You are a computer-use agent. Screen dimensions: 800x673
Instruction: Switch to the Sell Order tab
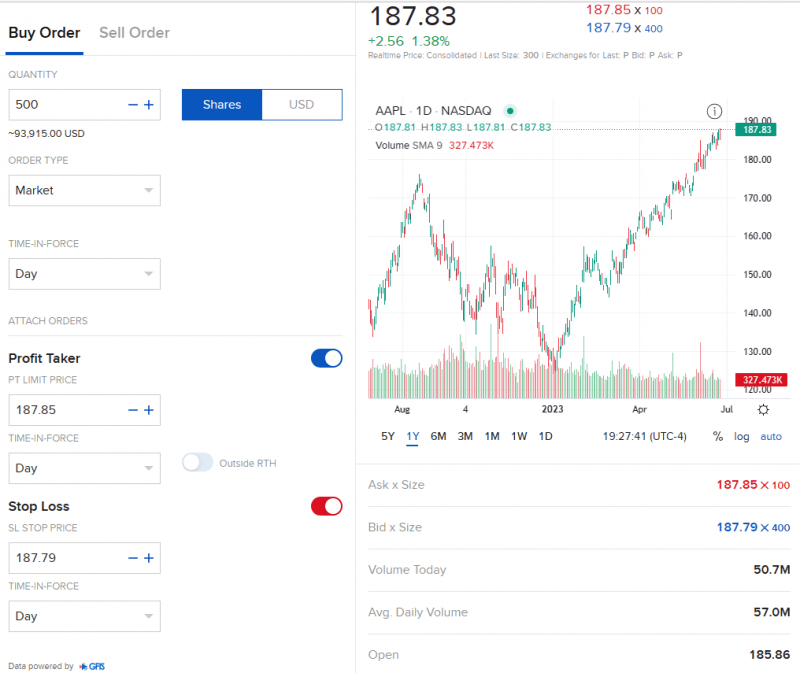point(134,33)
